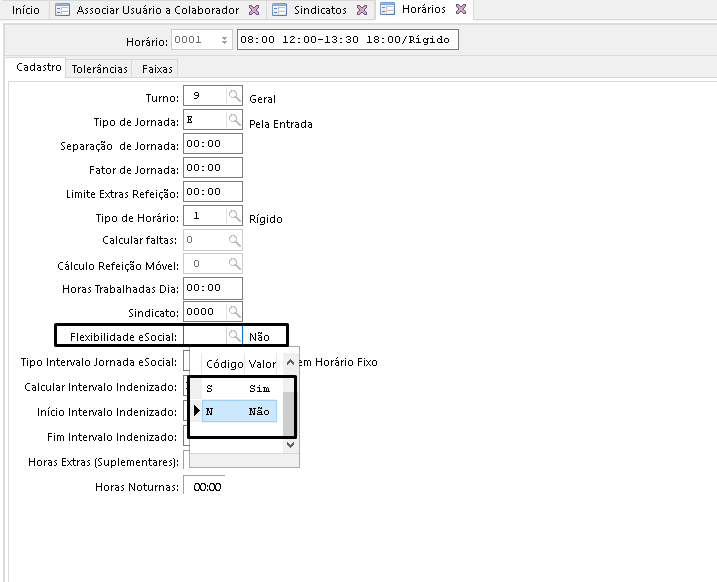Open lookup icon for Tipo de Horário
The image size is (717, 582).
tap(234, 216)
